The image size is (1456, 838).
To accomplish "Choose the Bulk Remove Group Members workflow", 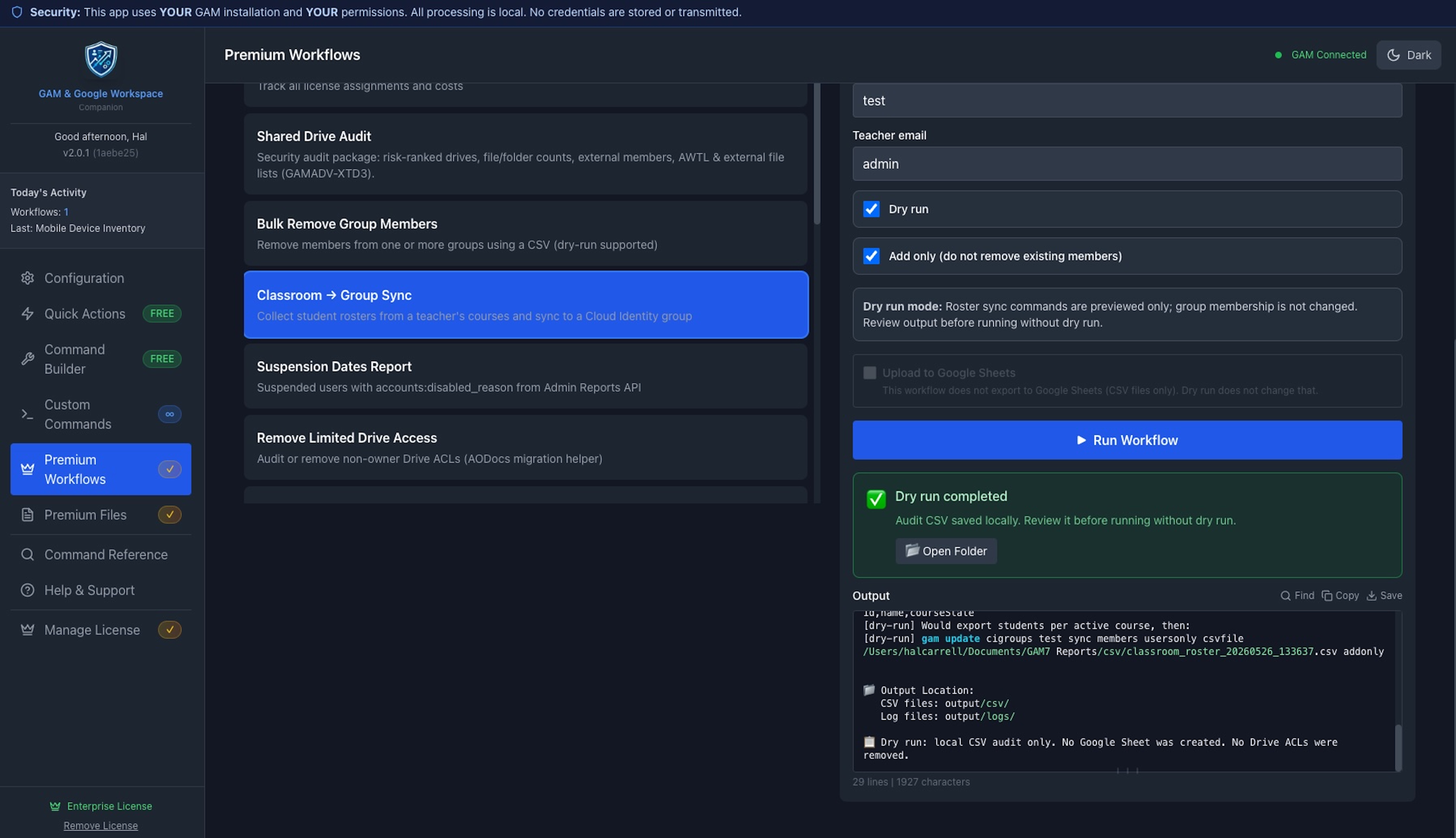I will (525, 233).
